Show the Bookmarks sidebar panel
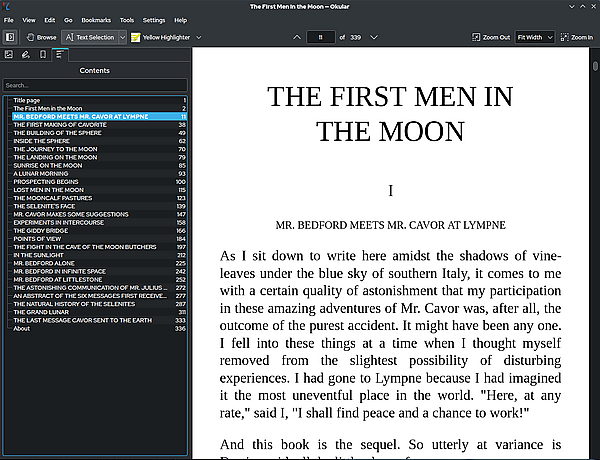Screen dimensions: 600x460 pos(42,54)
